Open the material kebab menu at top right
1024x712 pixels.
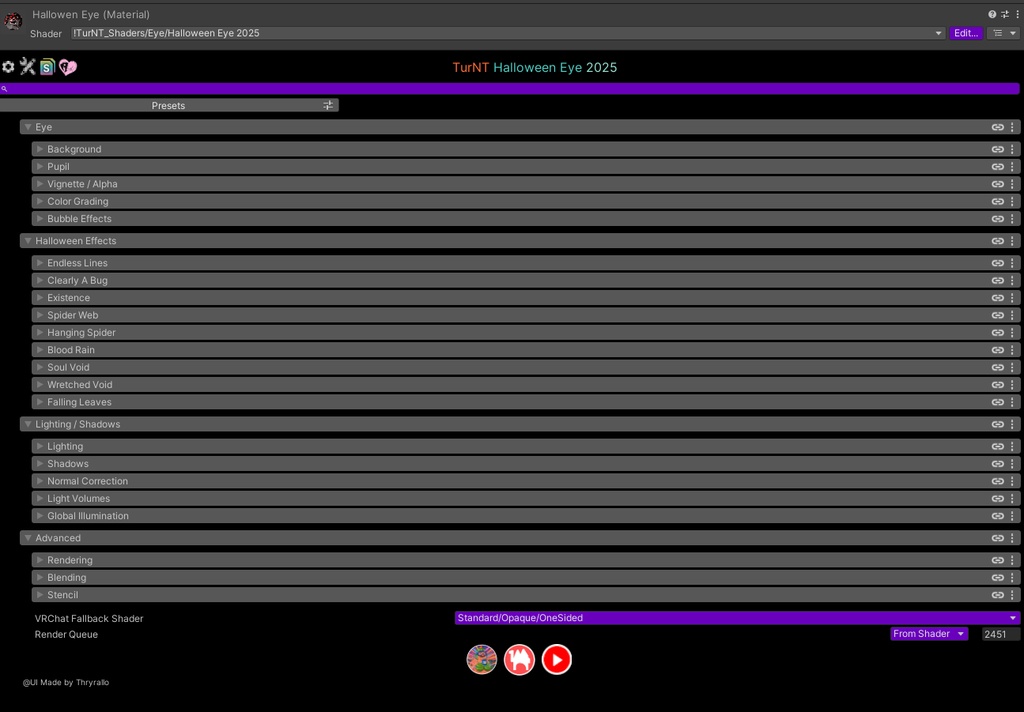(x=1017, y=14)
